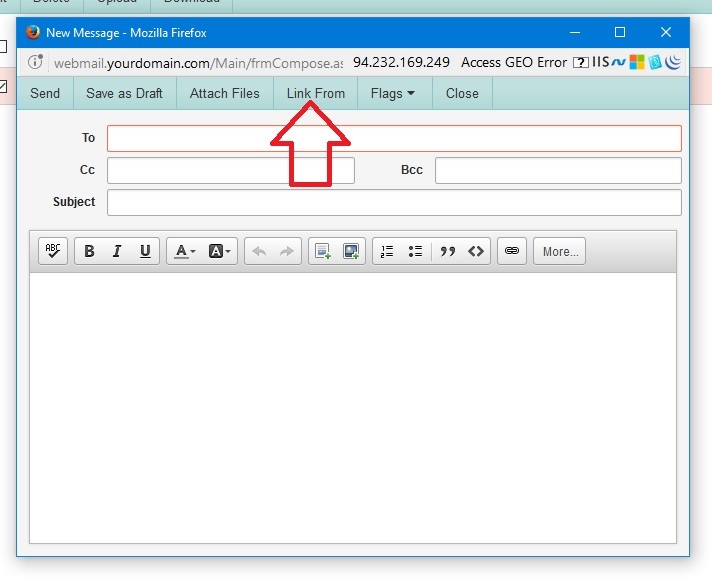Click the More... editor button
Image resolution: width=712 pixels, height=585 pixels.
point(560,251)
